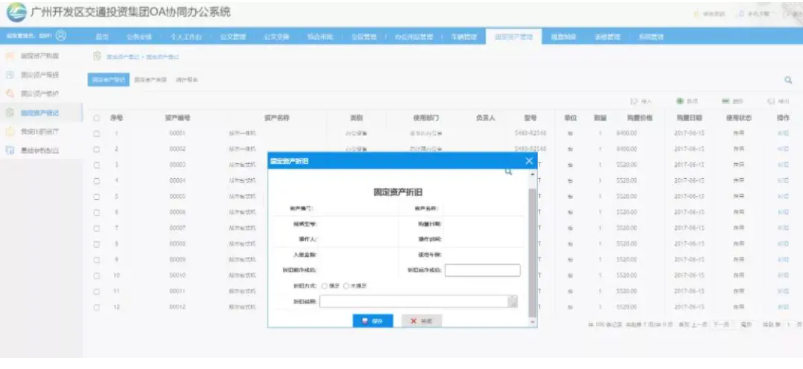This screenshot has height=369, width=803.
Task: Click the page number field in pagination
Action: point(789,324)
